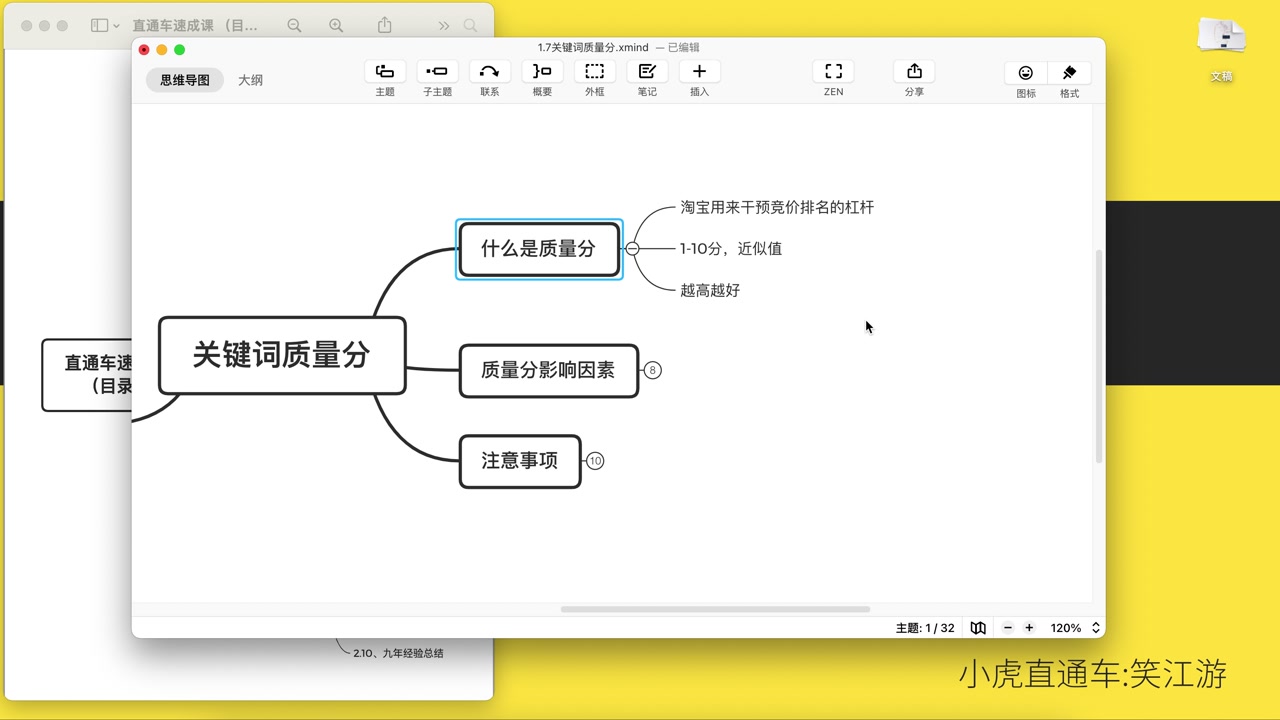1280x720 pixels.
Task: Open overflow chevrons in background window
Action: coord(444,25)
